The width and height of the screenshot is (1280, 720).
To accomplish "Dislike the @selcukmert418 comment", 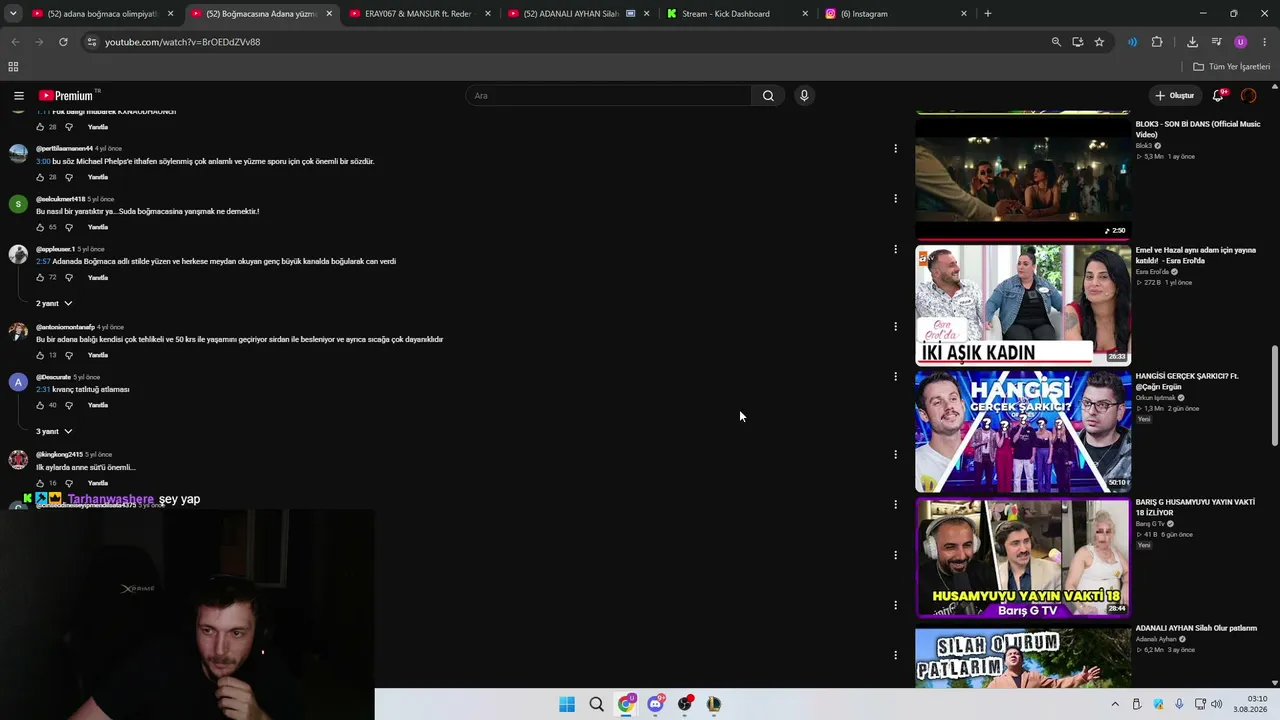I will point(69,227).
